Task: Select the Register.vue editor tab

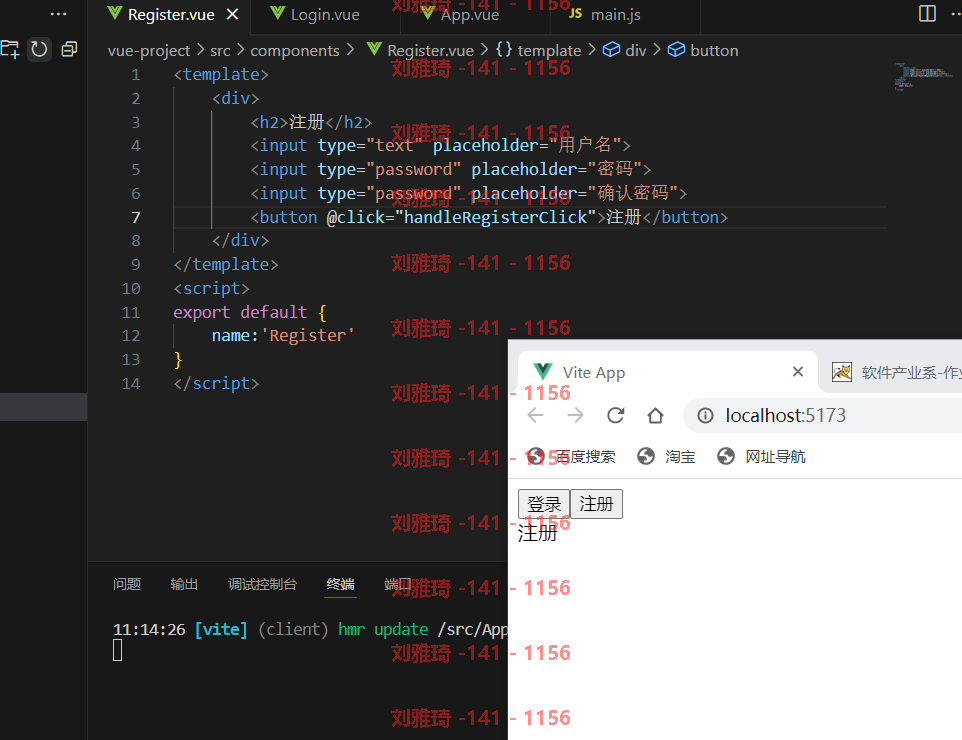Action: (171, 14)
